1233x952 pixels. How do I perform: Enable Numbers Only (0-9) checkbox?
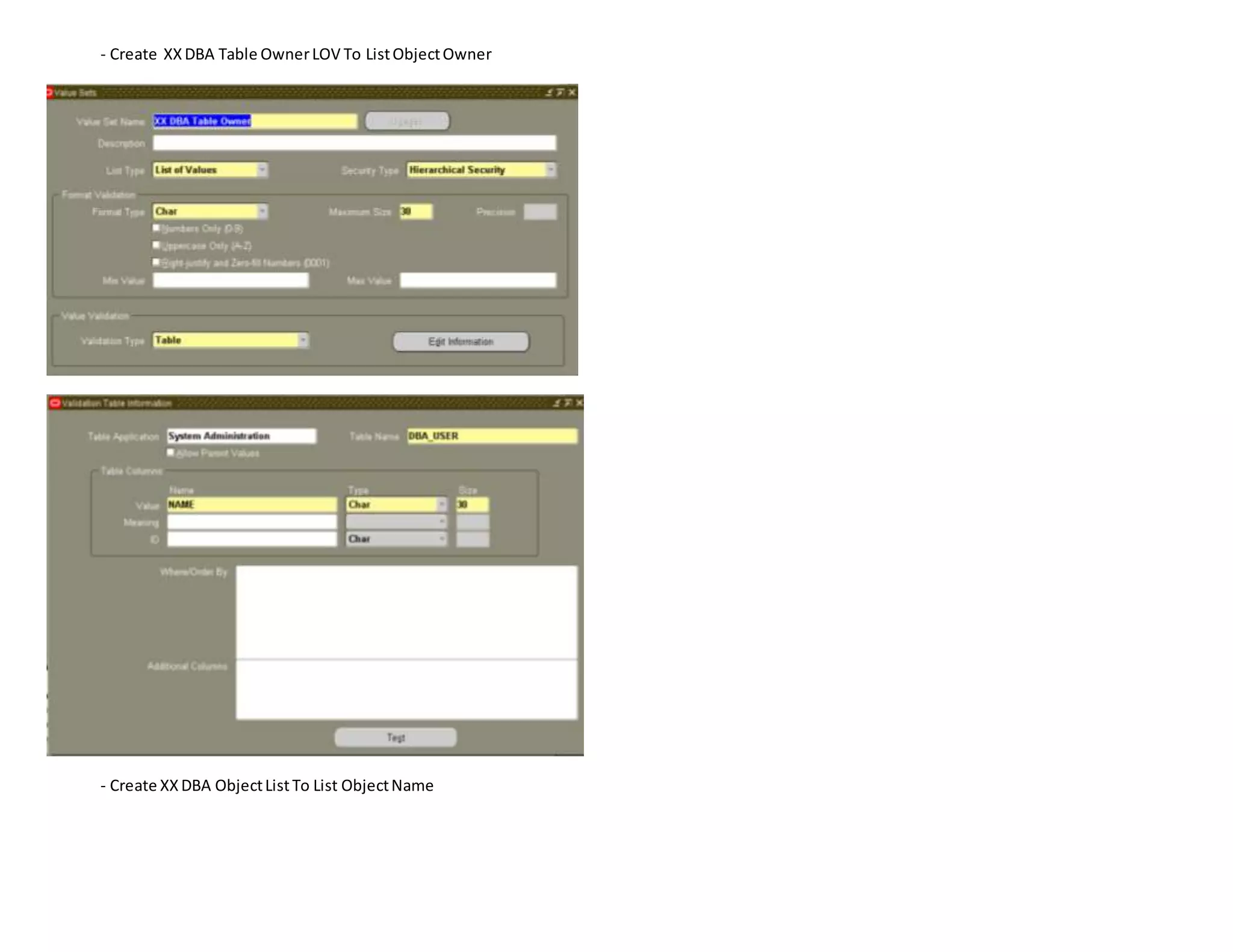point(157,228)
